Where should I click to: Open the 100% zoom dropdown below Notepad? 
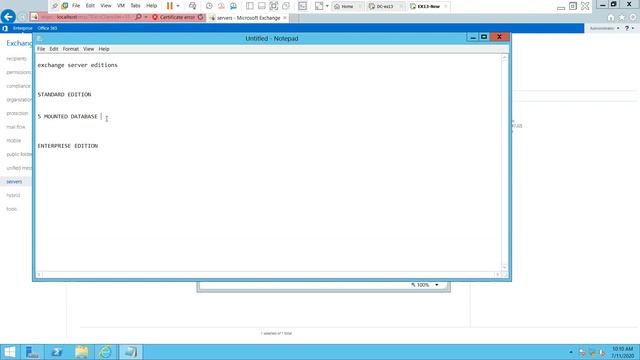(437, 285)
